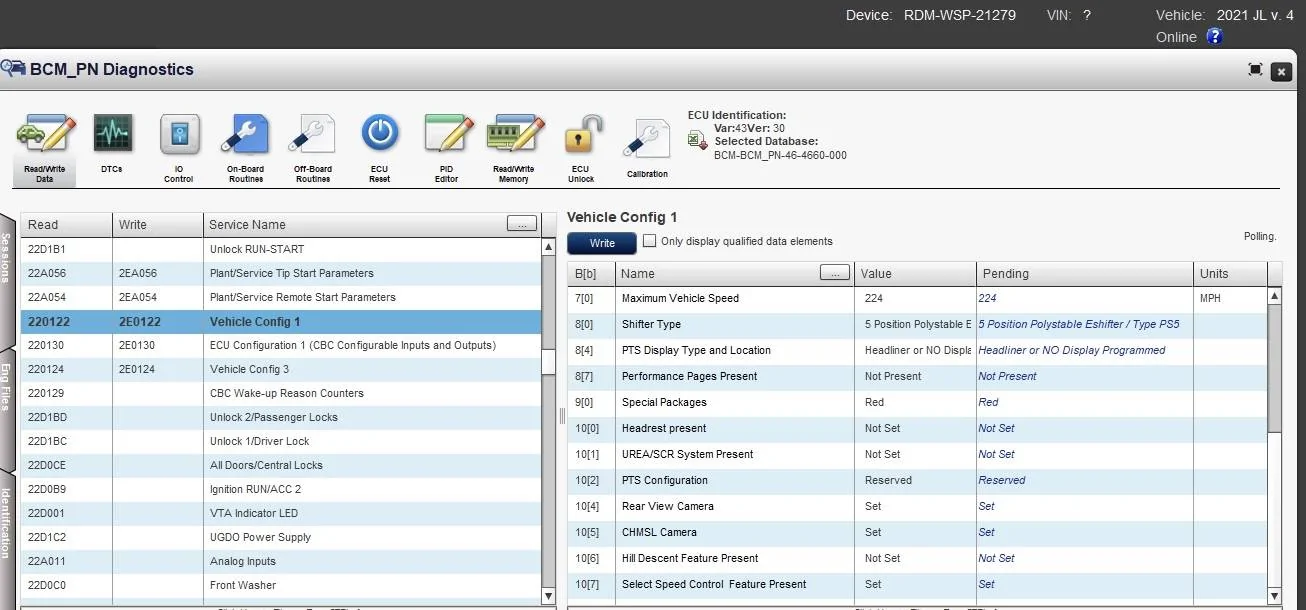Open the DTCs tool

112,147
